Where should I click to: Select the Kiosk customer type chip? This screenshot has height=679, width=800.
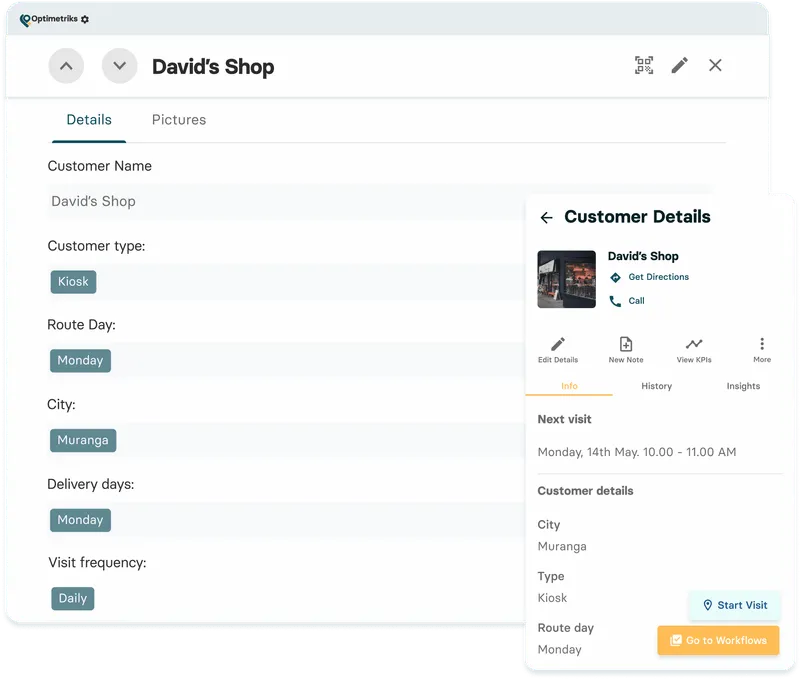pyautogui.click(x=73, y=282)
